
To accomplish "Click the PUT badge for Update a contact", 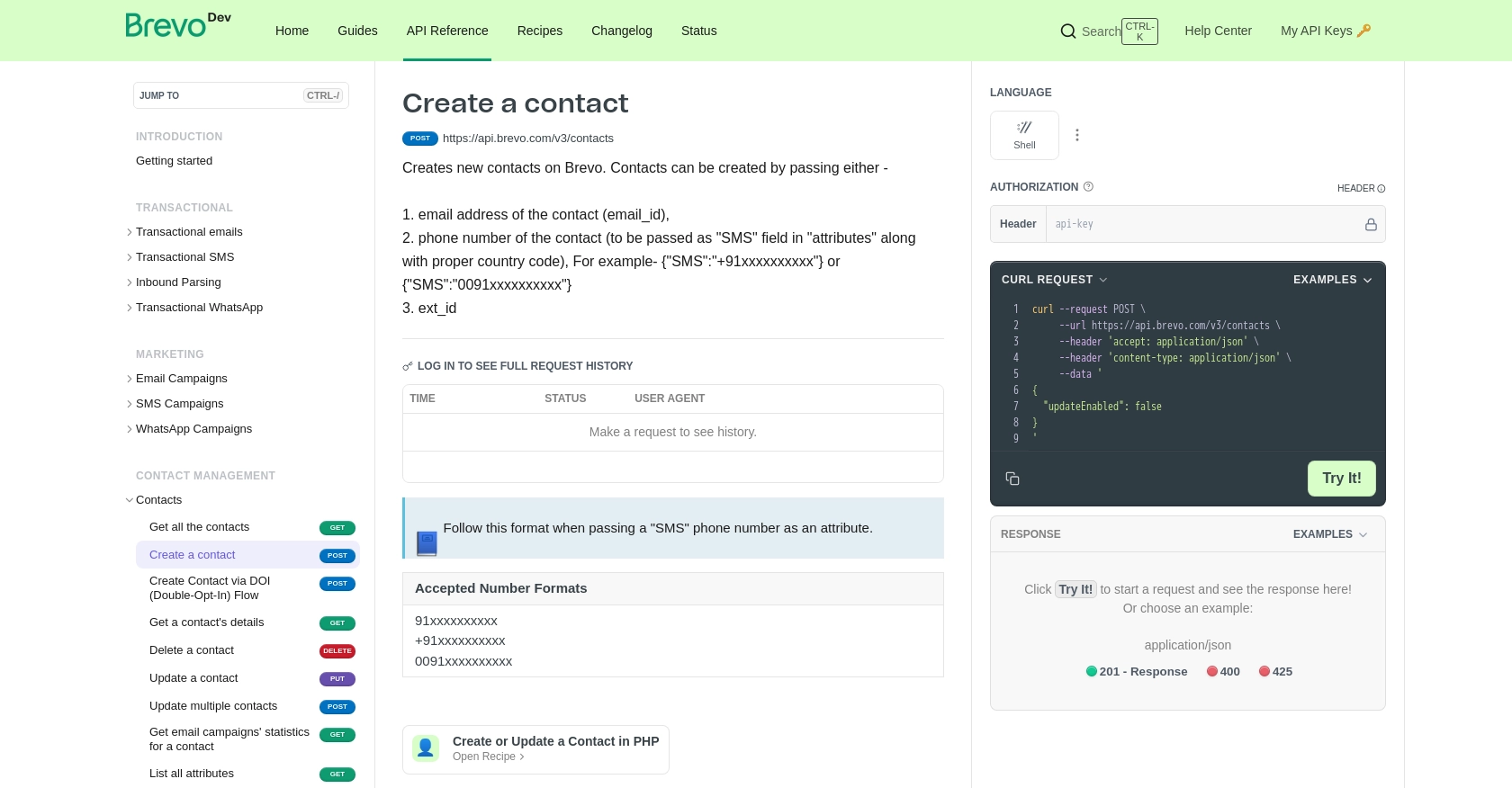I will click(337, 679).
